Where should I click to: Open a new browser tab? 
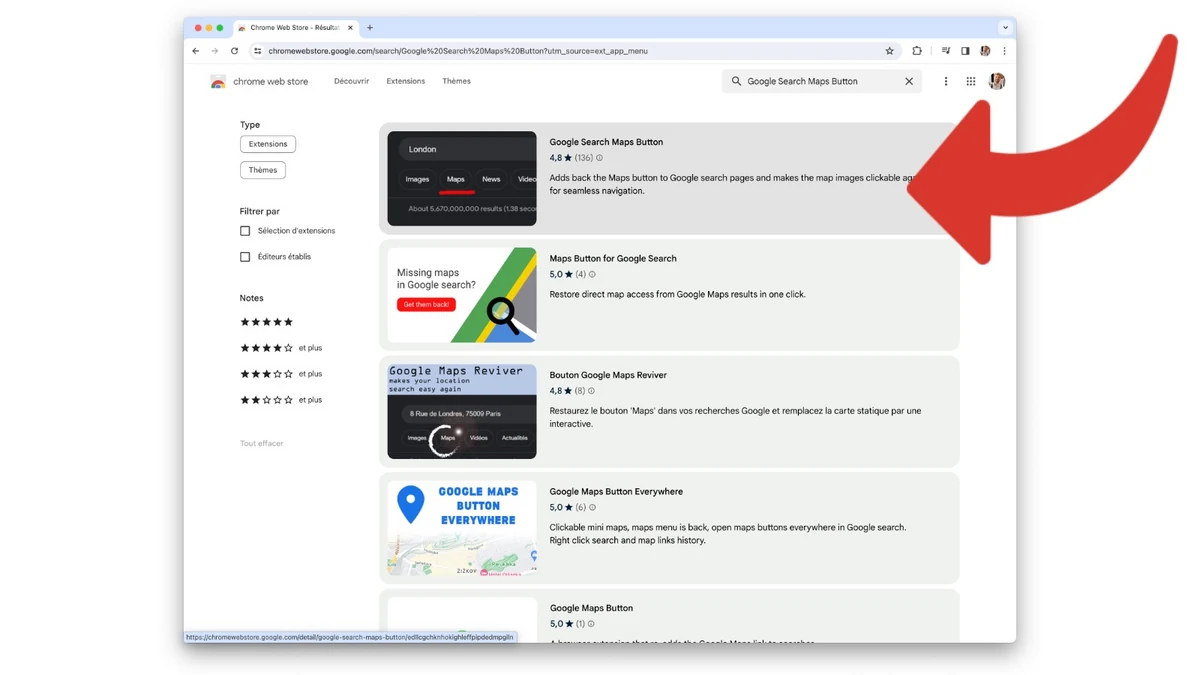coord(370,28)
